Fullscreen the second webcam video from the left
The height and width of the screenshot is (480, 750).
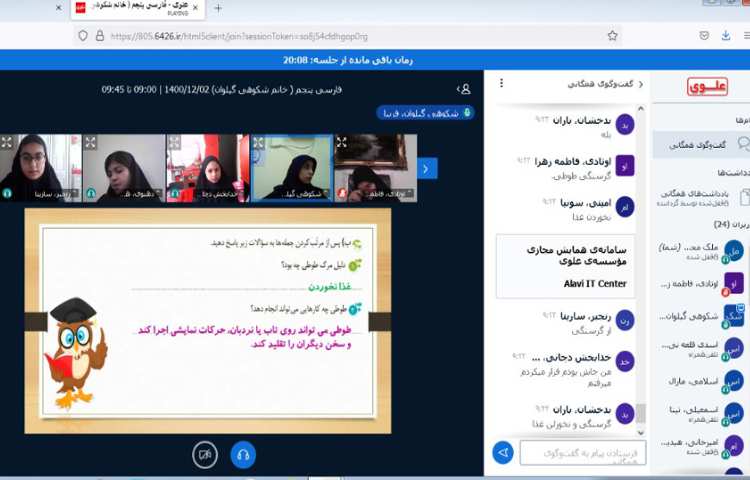pos(90,142)
